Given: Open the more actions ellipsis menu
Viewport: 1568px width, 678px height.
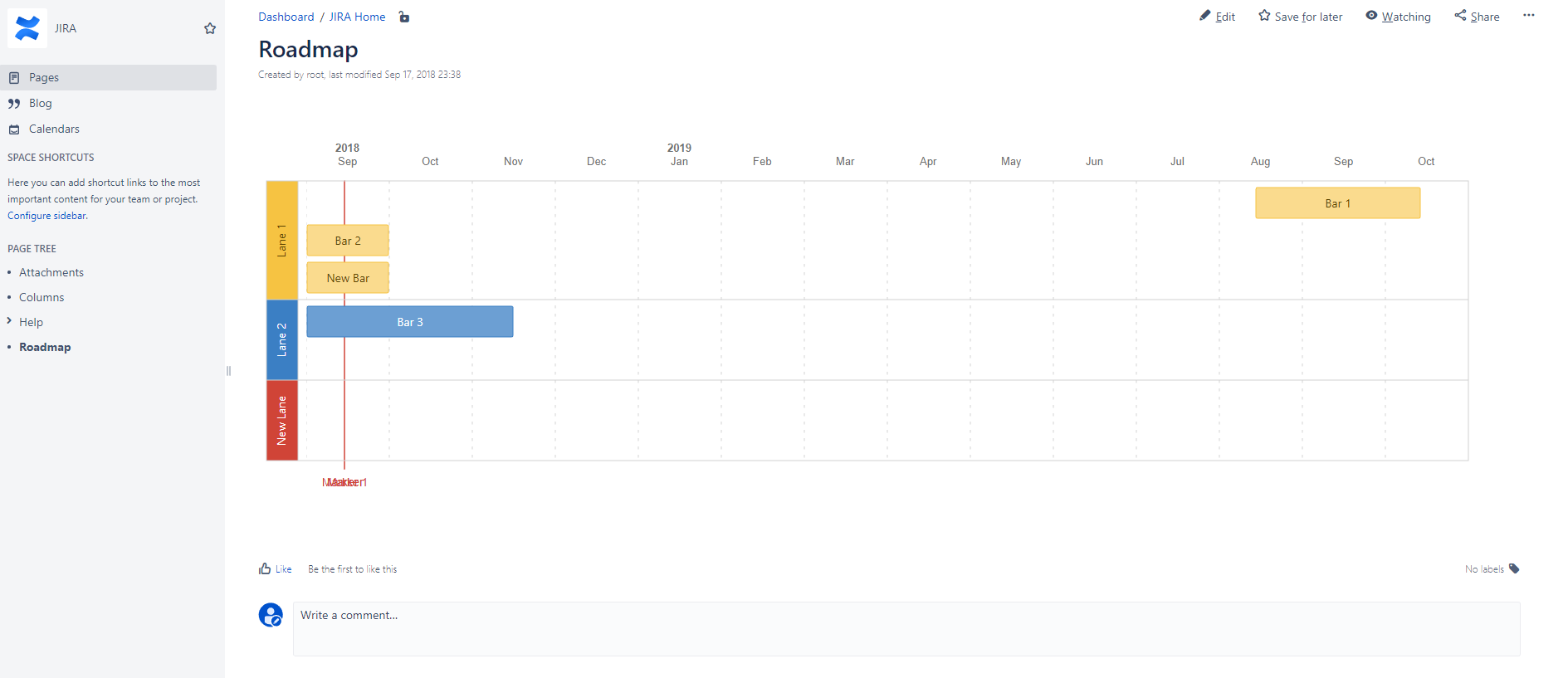Looking at the screenshot, I should 1528,15.
